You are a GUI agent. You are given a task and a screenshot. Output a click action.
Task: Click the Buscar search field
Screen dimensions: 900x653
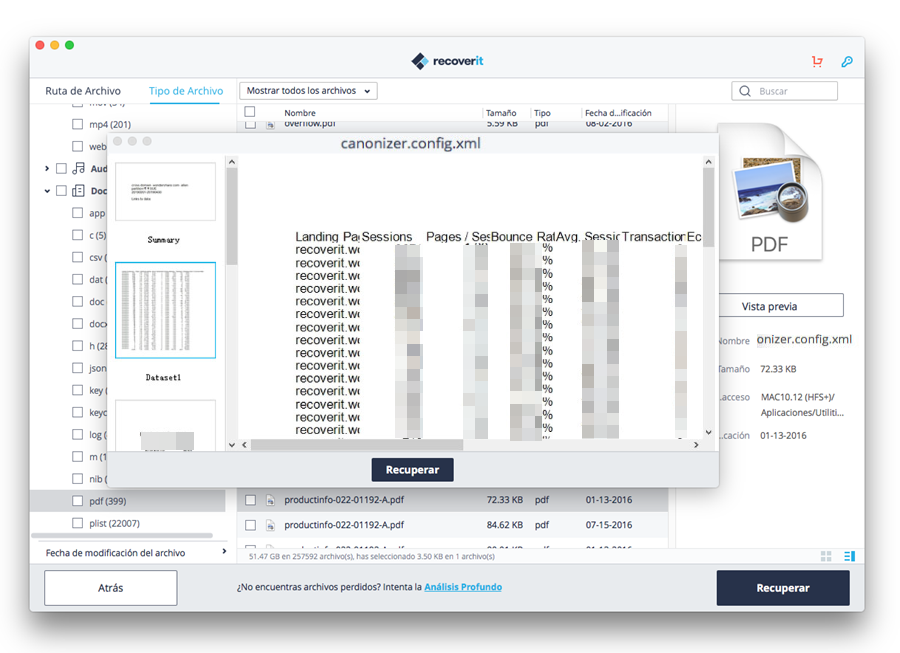[x=785, y=91]
